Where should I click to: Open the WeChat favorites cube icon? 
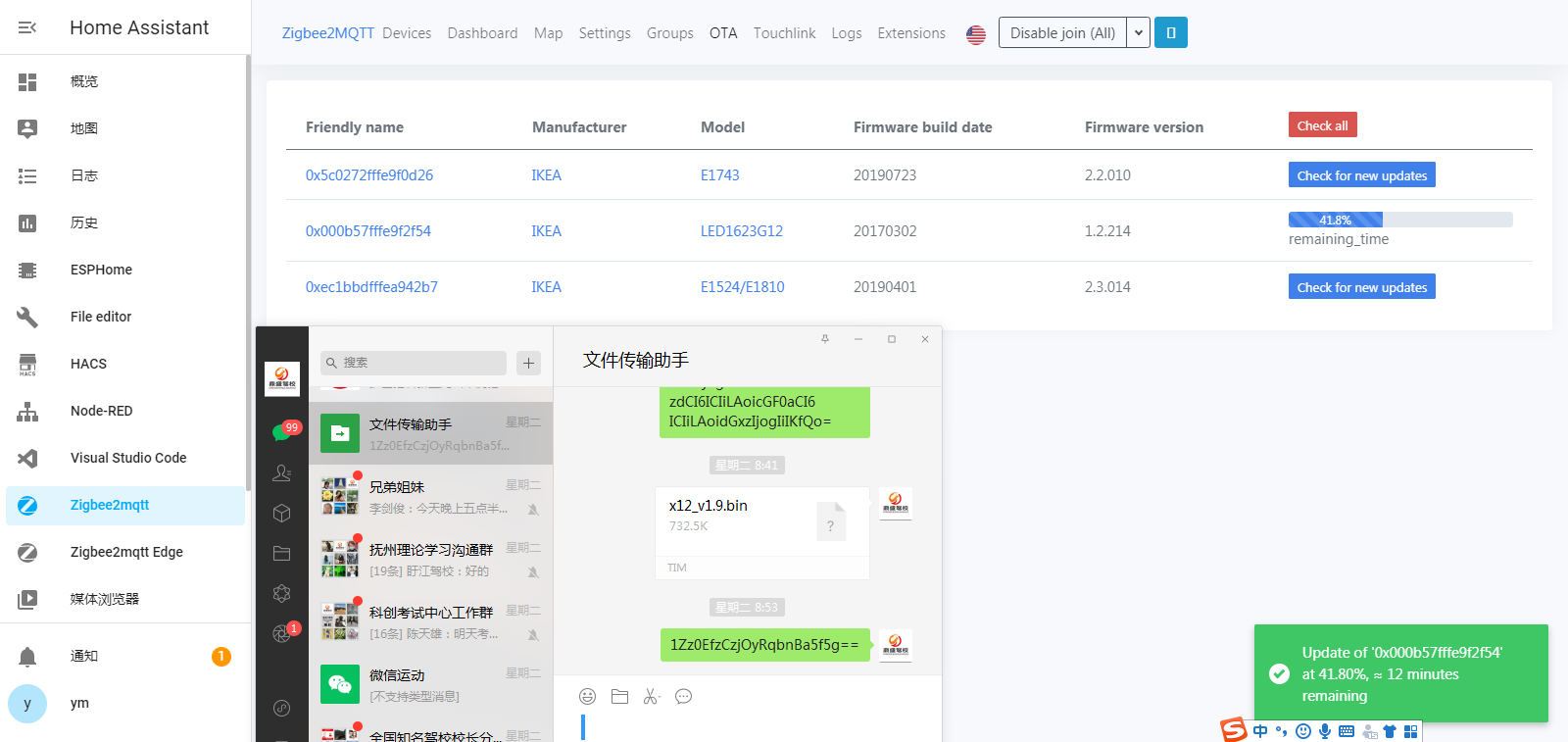(282, 513)
